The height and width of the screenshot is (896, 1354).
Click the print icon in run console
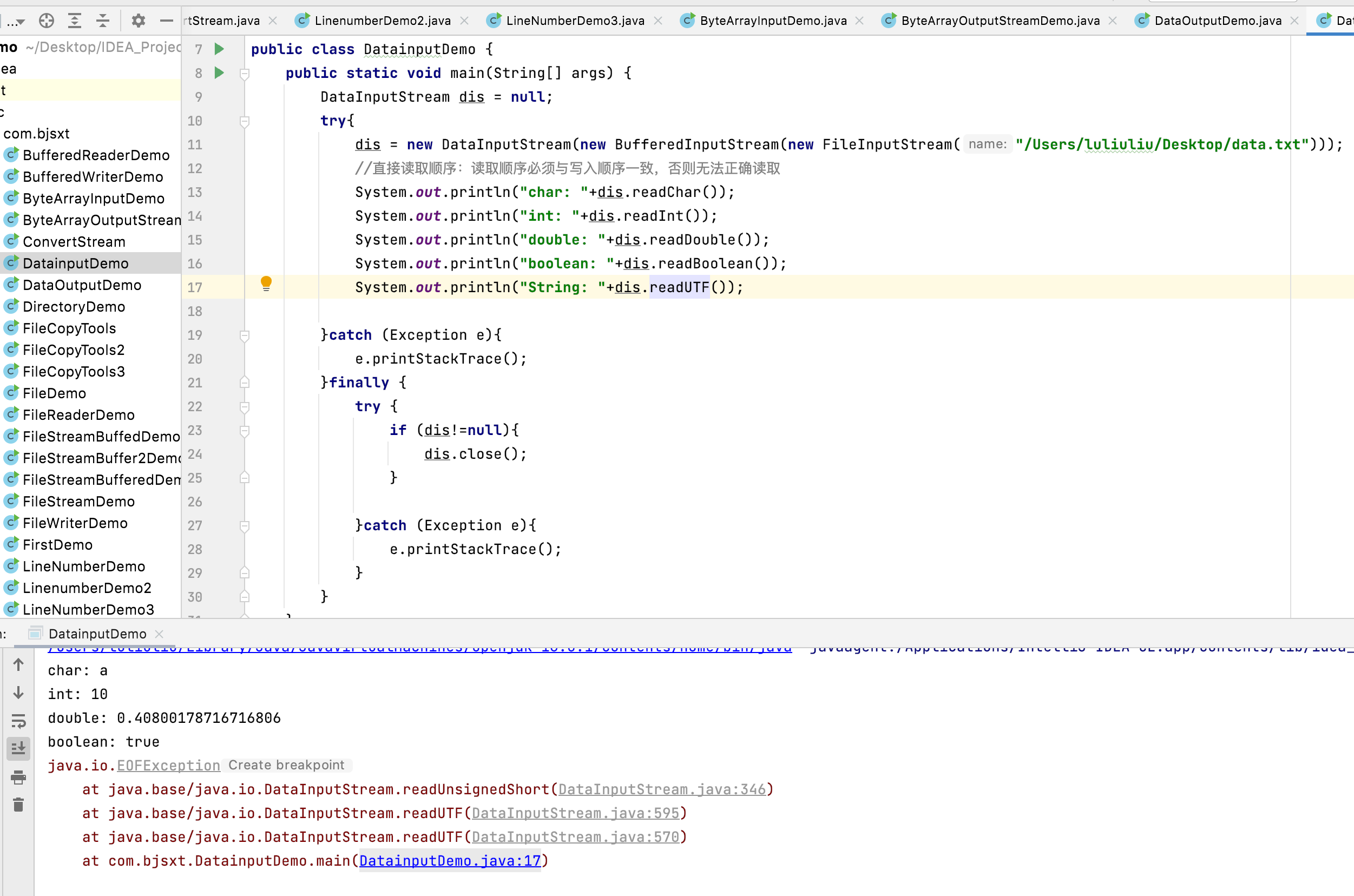click(x=18, y=777)
